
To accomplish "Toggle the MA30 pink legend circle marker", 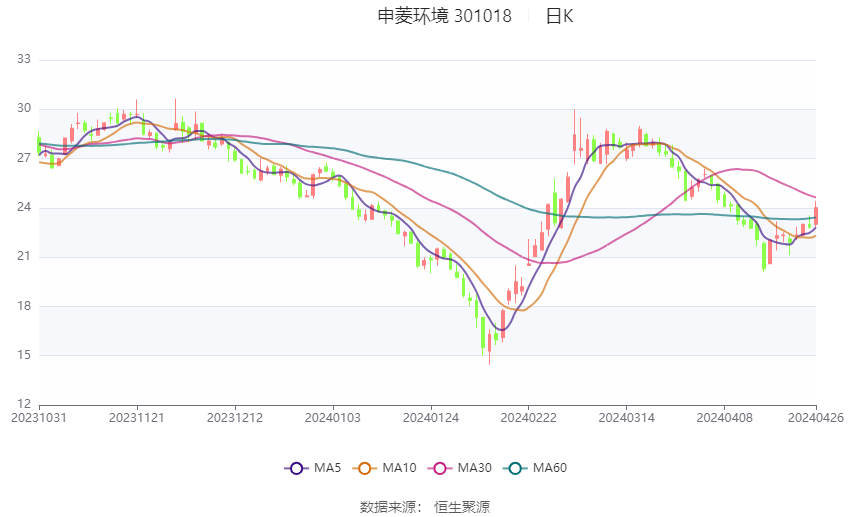I will 439,468.
